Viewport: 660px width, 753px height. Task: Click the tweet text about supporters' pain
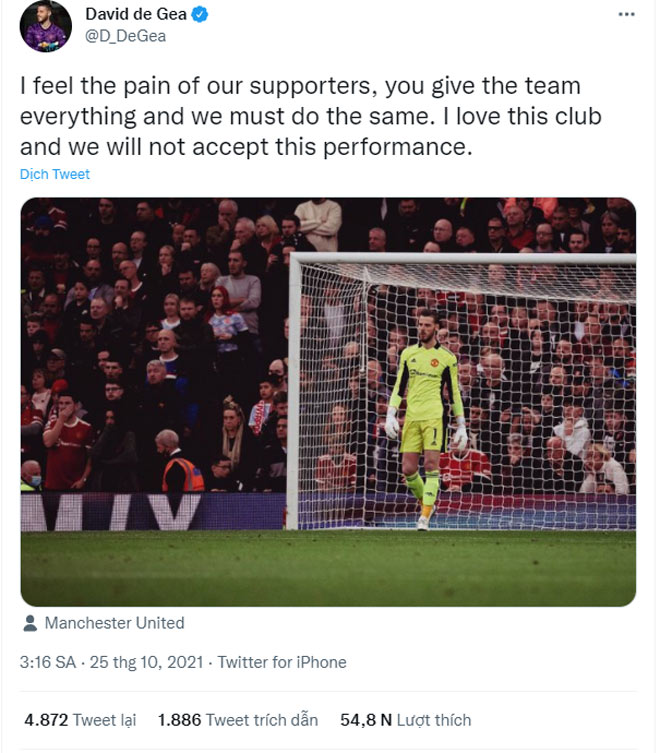click(310, 117)
